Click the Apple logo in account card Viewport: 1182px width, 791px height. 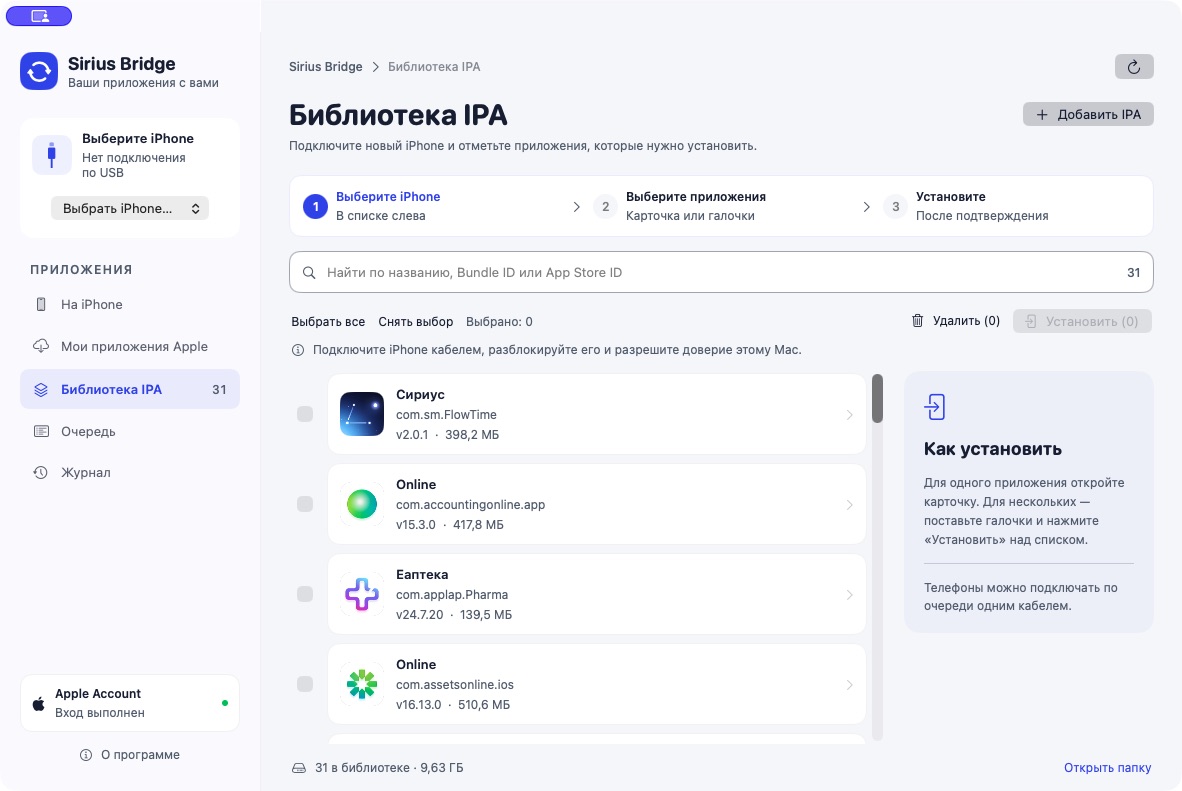38,704
